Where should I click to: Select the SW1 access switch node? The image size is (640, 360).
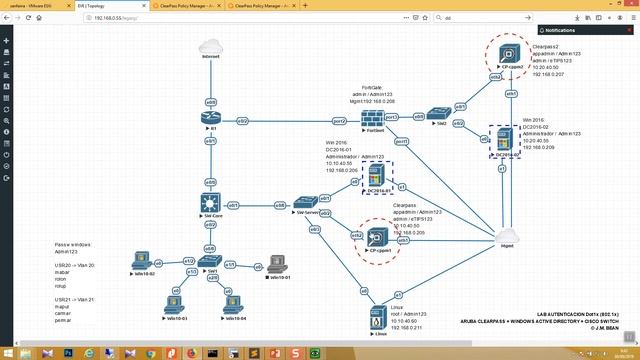coord(210,261)
